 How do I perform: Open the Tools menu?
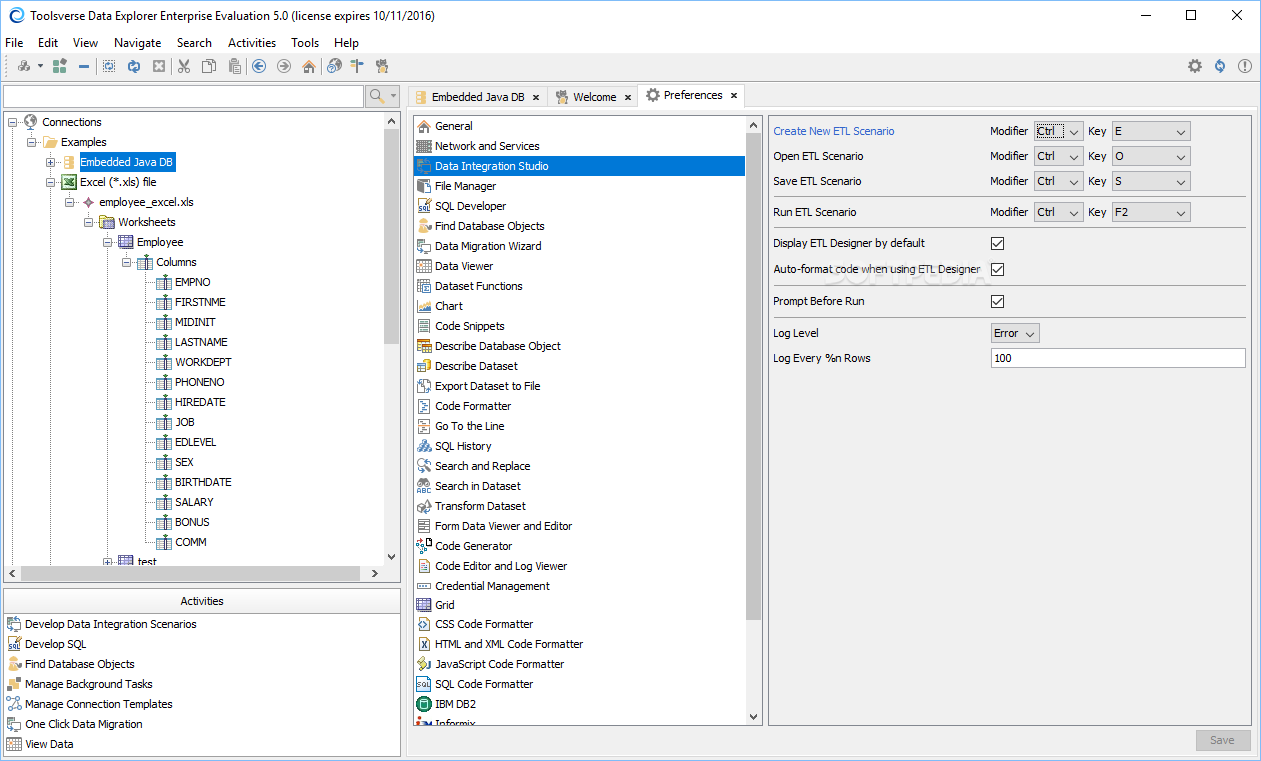click(305, 43)
